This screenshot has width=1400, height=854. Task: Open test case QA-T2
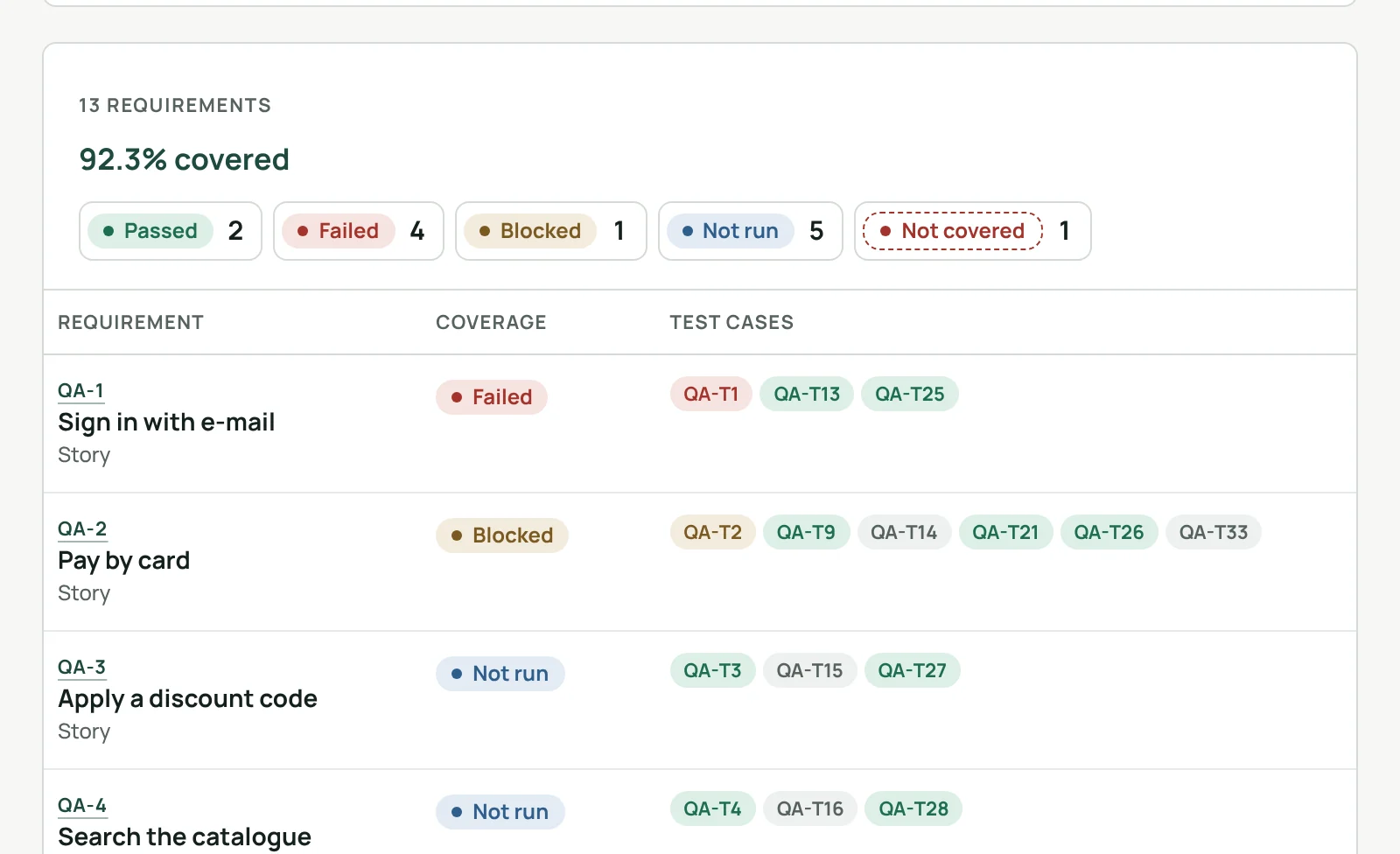[x=713, y=532]
